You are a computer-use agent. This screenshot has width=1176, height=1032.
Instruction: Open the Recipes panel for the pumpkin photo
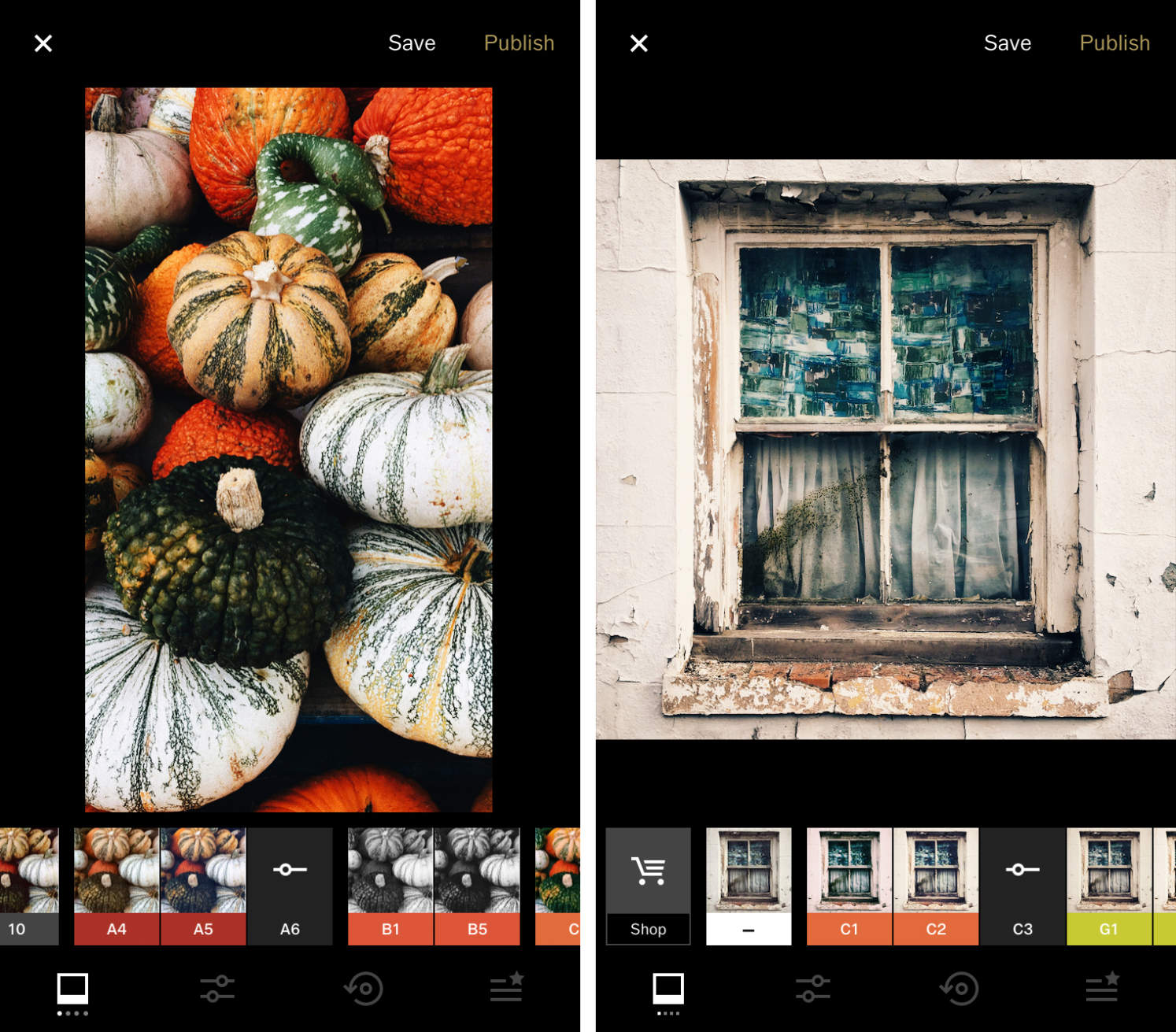tap(506, 989)
